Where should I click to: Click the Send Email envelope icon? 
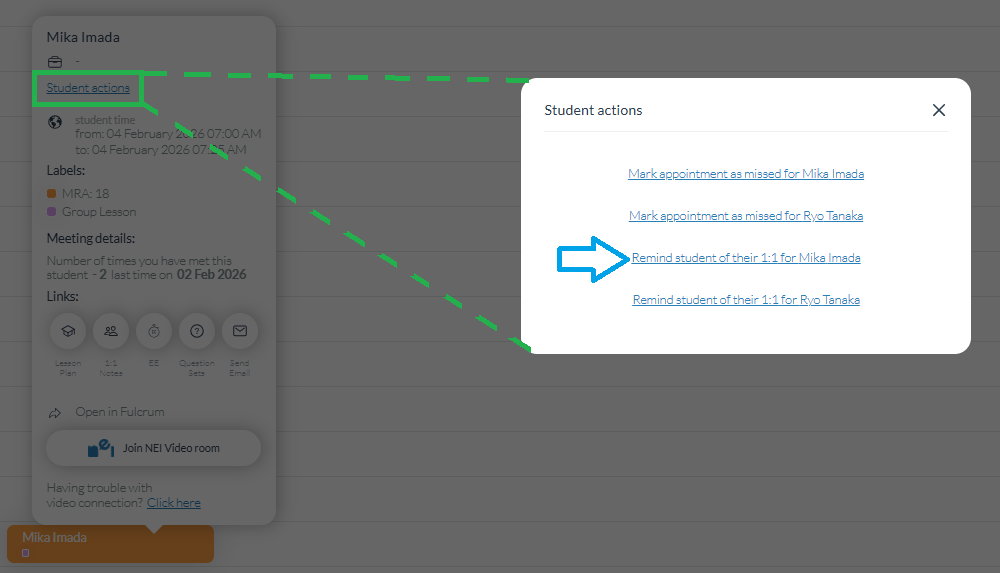coord(240,331)
